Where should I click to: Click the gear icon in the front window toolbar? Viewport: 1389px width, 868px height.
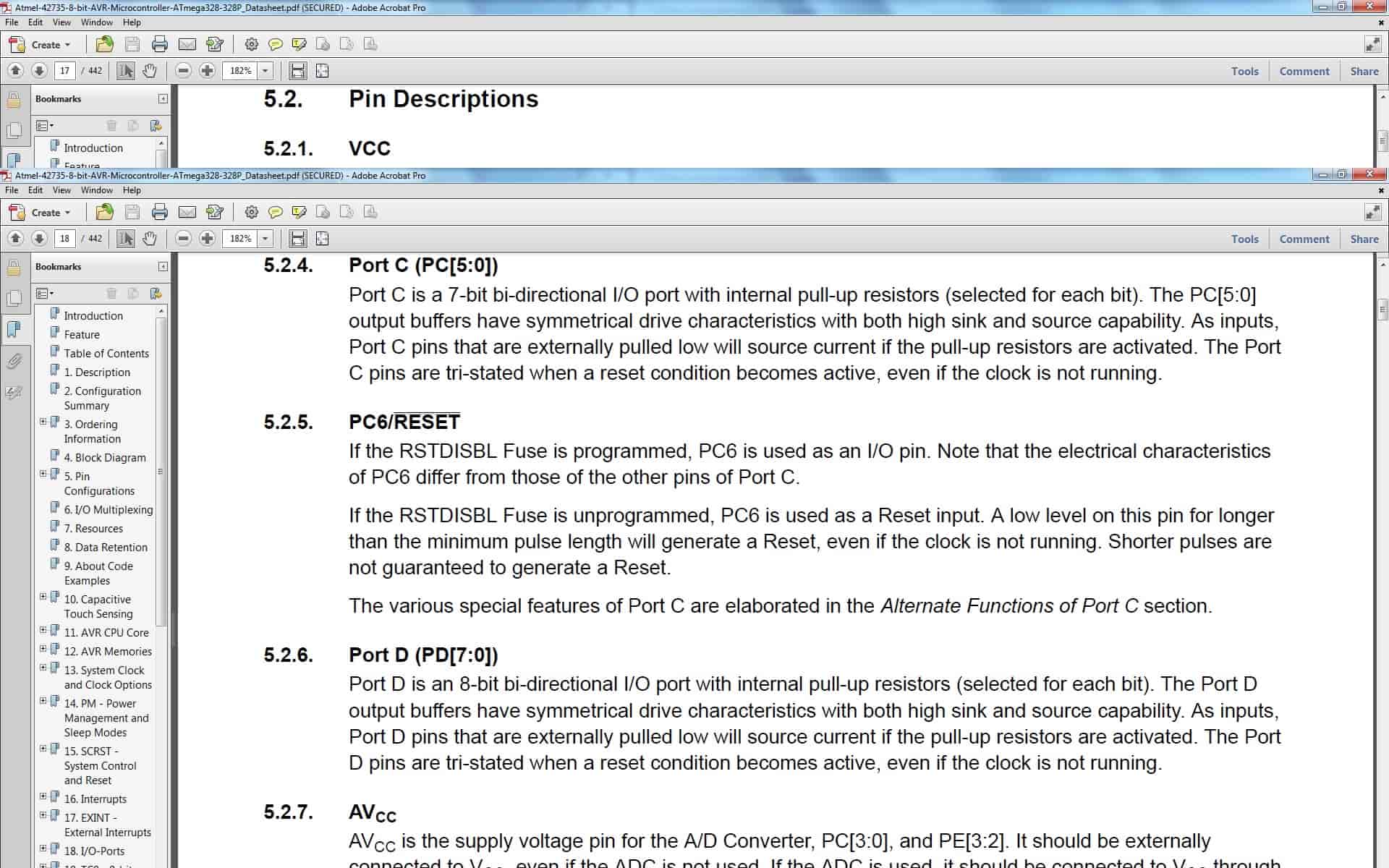[251, 212]
